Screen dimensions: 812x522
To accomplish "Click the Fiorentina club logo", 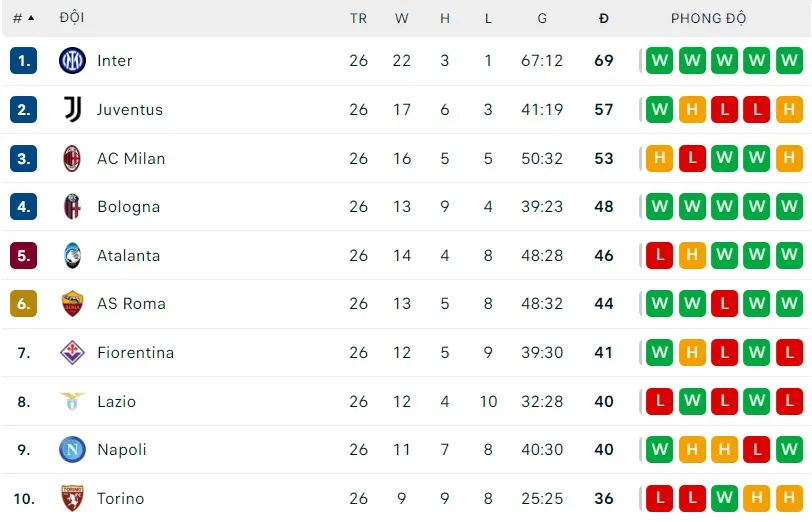I will tap(72, 352).
